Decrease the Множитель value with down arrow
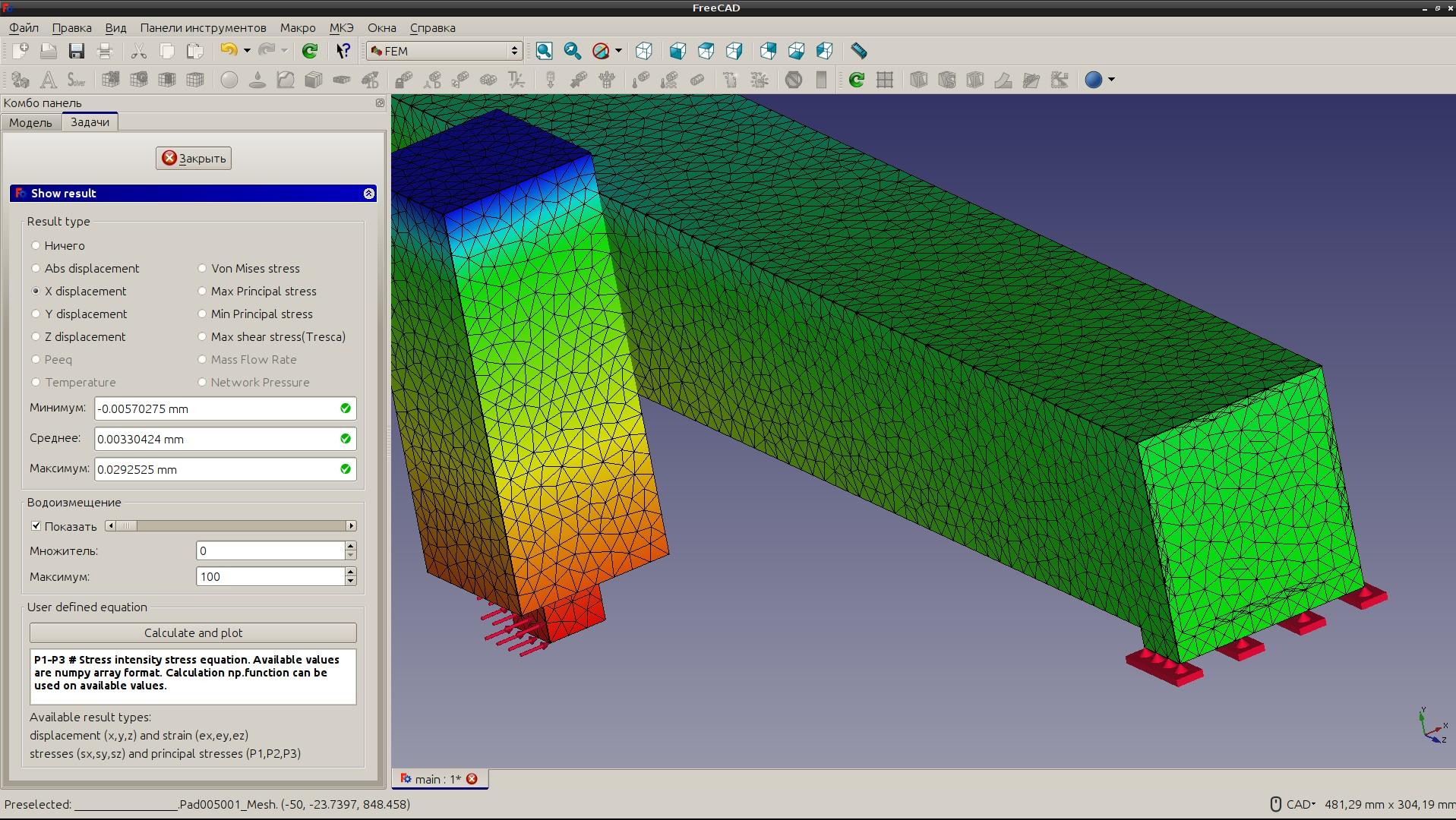Screen dimensions: 1456x820 (x=350, y=555)
